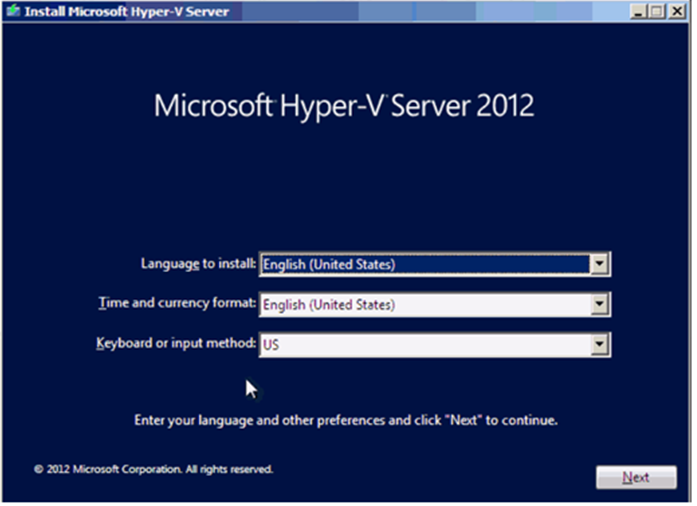697x506 pixels.
Task: Minimize the Install Microsoft Hyper-V Server window
Action: pos(638,11)
